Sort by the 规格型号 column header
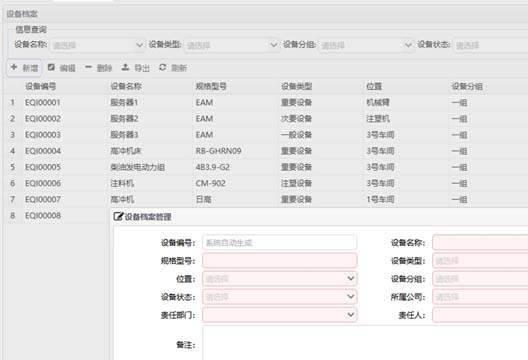Image resolution: width=528 pixels, height=360 pixels. [x=211, y=87]
